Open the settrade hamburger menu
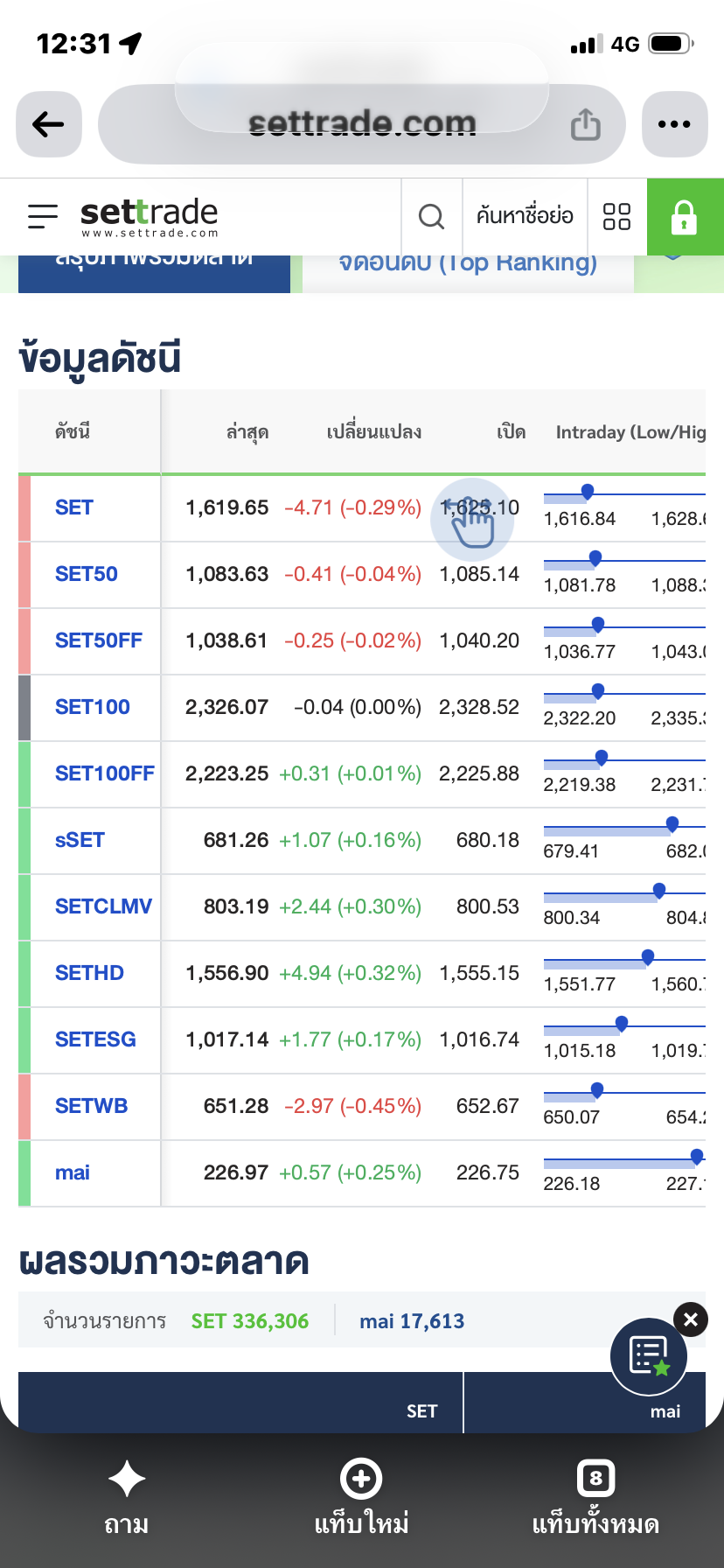 click(43, 216)
